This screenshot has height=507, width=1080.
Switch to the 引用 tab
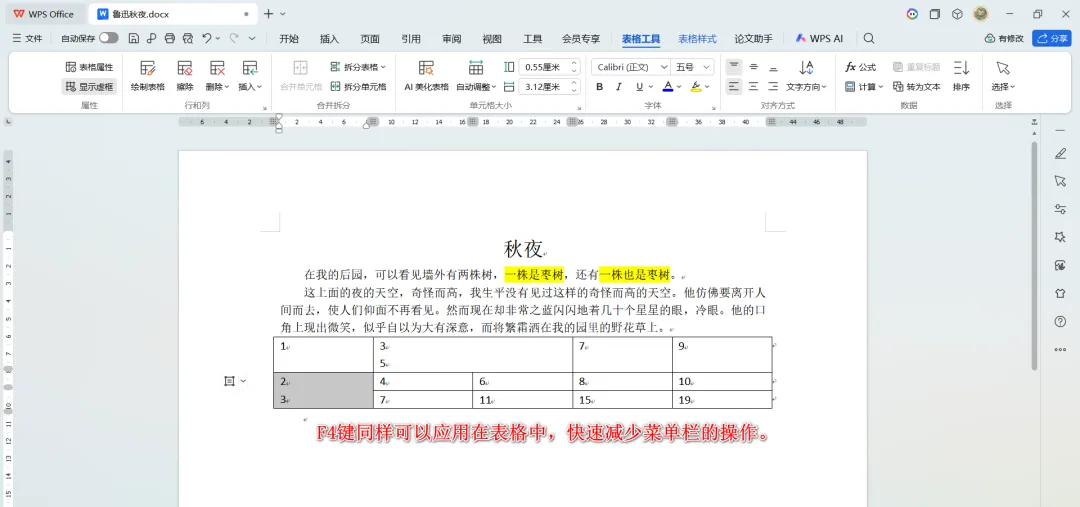click(x=411, y=39)
